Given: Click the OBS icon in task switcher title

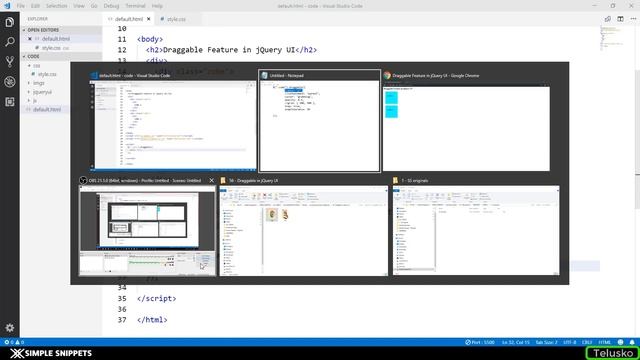Looking at the screenshot, I should point(83,180).
